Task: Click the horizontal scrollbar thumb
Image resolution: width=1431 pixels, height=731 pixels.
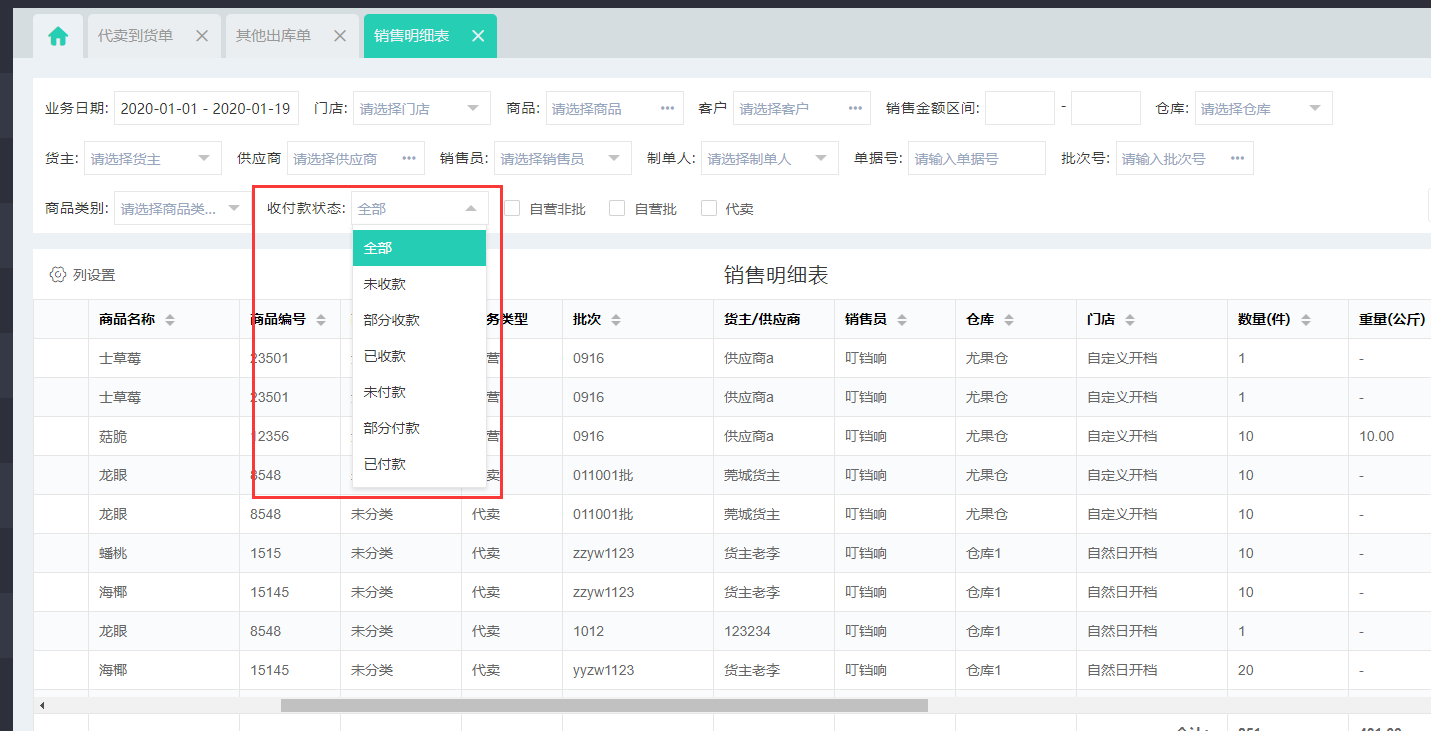Action: [x=604, y=705]
